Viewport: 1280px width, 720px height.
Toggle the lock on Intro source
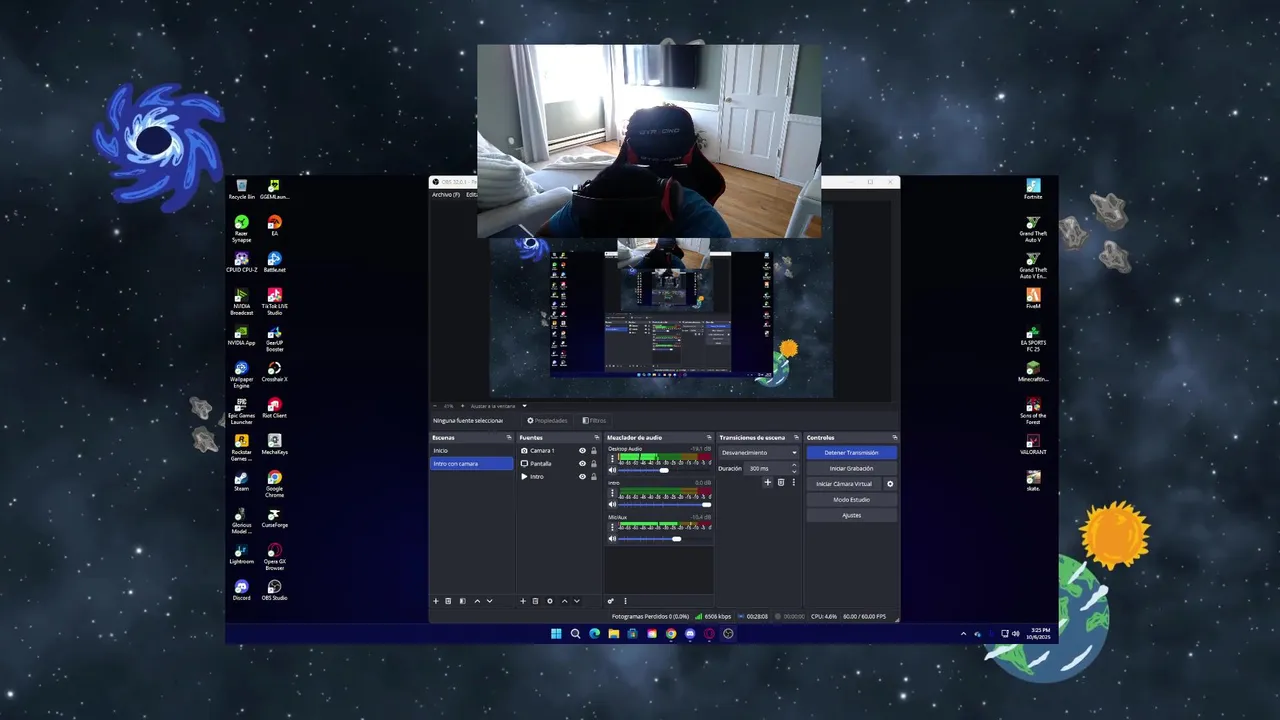tap(594, 477)
